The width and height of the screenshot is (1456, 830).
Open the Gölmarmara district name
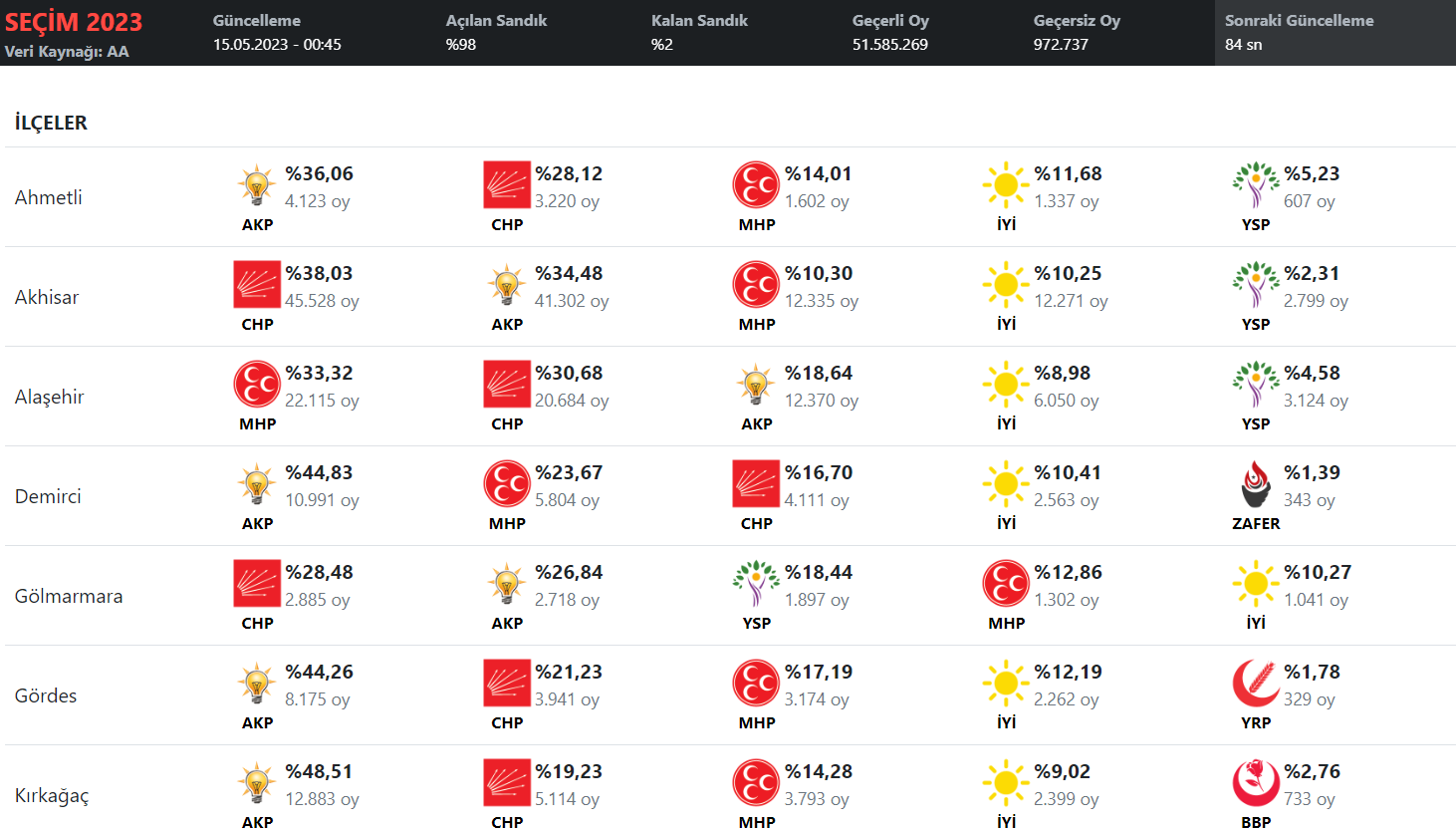69,596
